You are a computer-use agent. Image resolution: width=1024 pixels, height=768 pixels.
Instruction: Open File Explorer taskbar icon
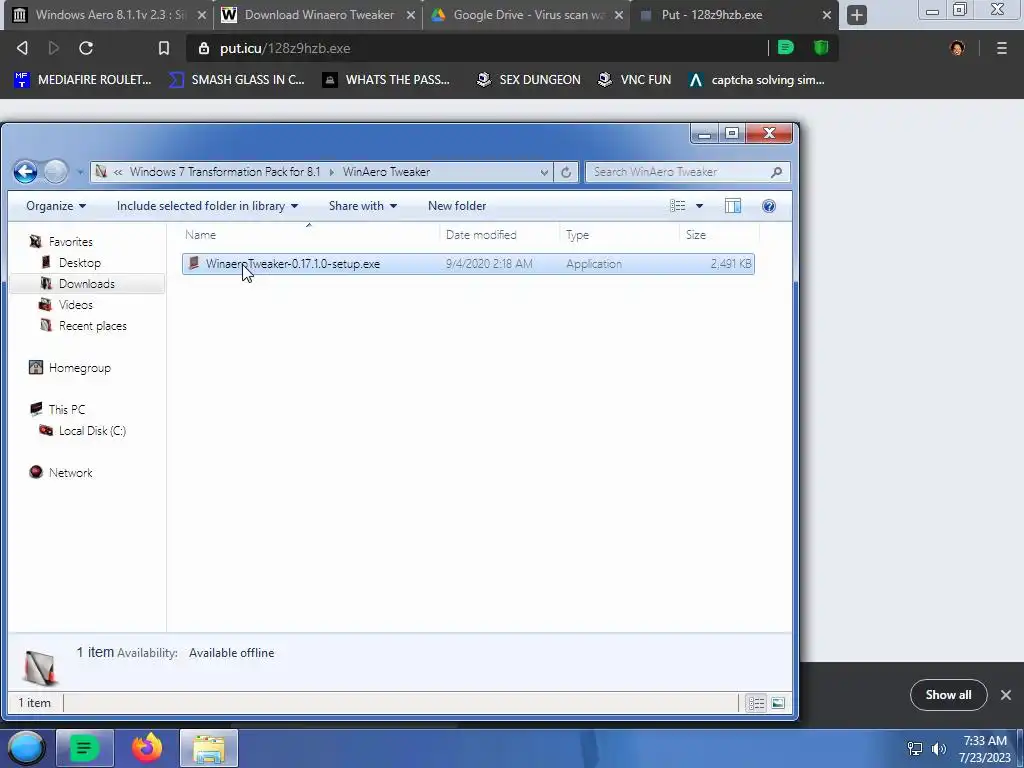pos(209,748)
